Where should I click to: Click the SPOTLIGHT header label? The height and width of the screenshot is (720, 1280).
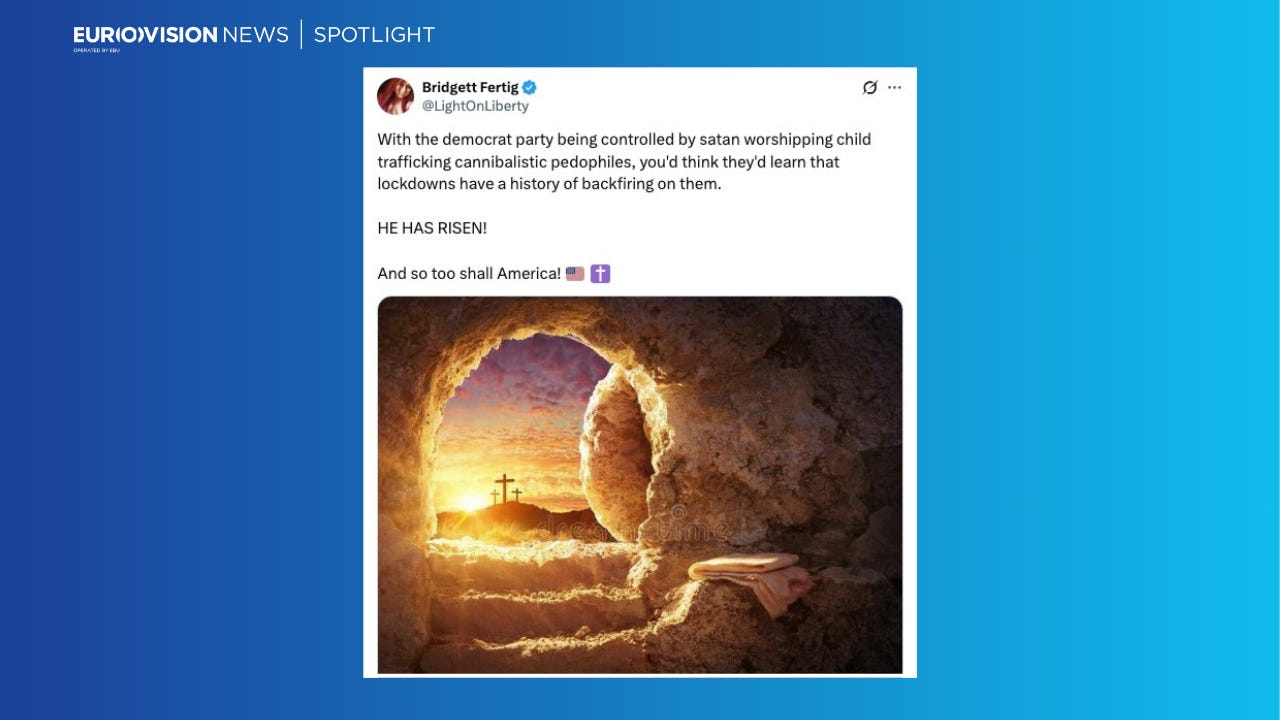pyautogui.click(x=374, y=35)
